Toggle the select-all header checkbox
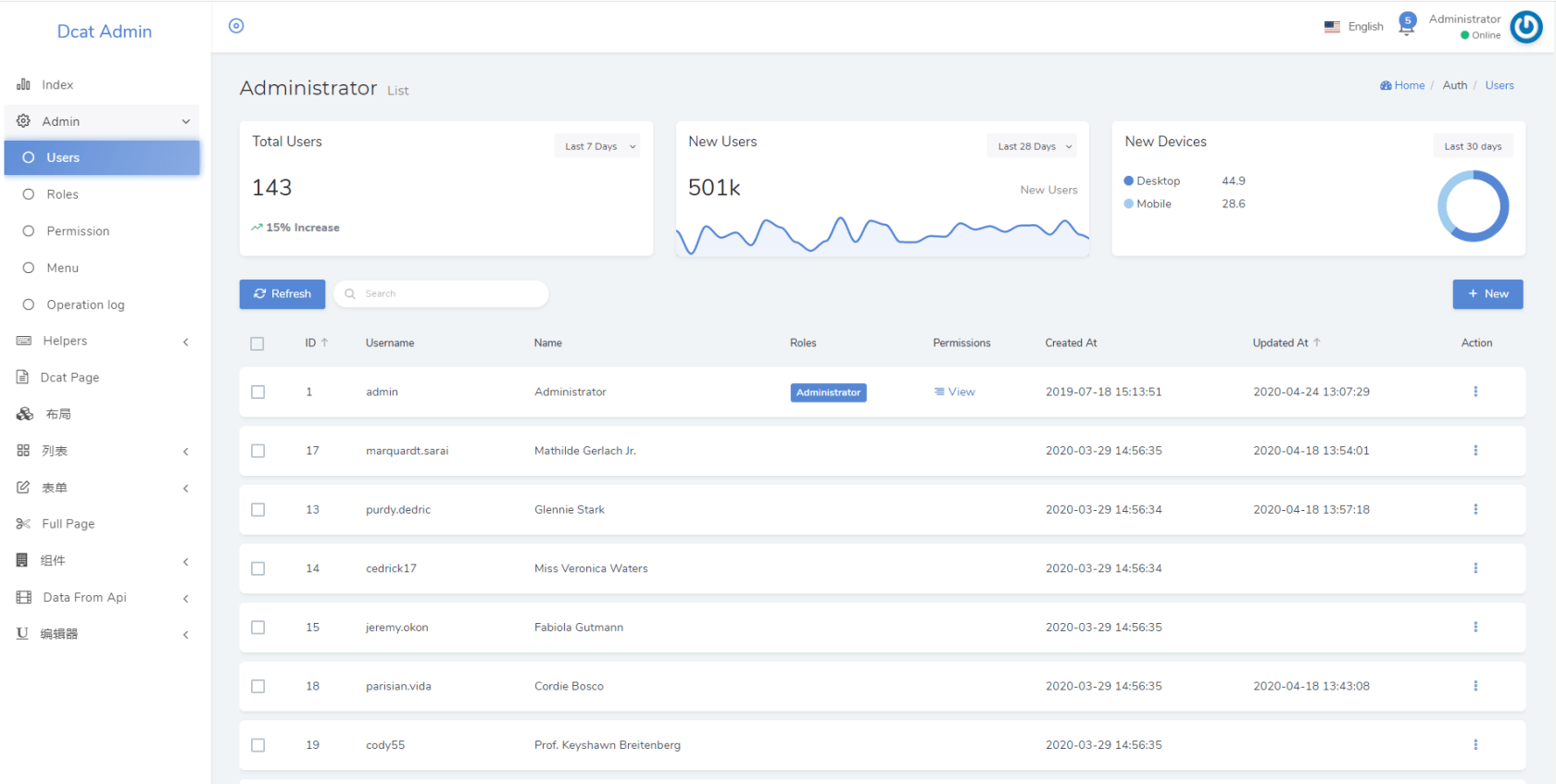This screenshot has width=1556, height=784. pos(257,343)
